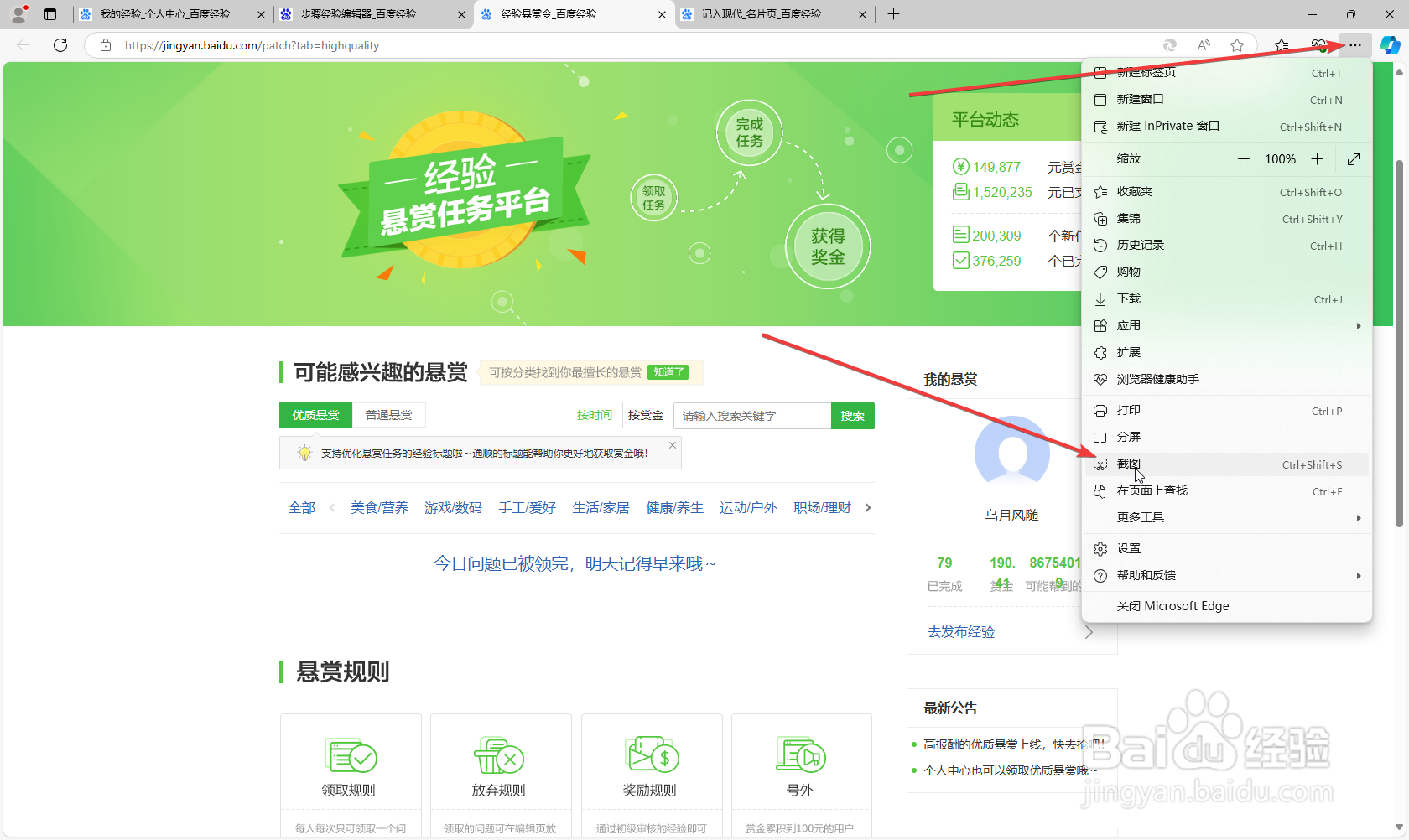
Task: Expand the 应用 submenu
Action: coord(1227,326)
